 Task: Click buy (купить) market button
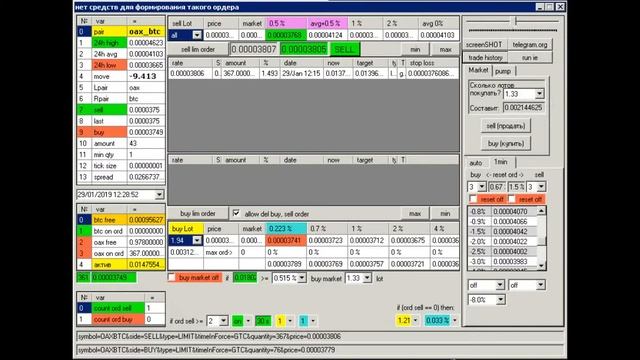point(506,143)
